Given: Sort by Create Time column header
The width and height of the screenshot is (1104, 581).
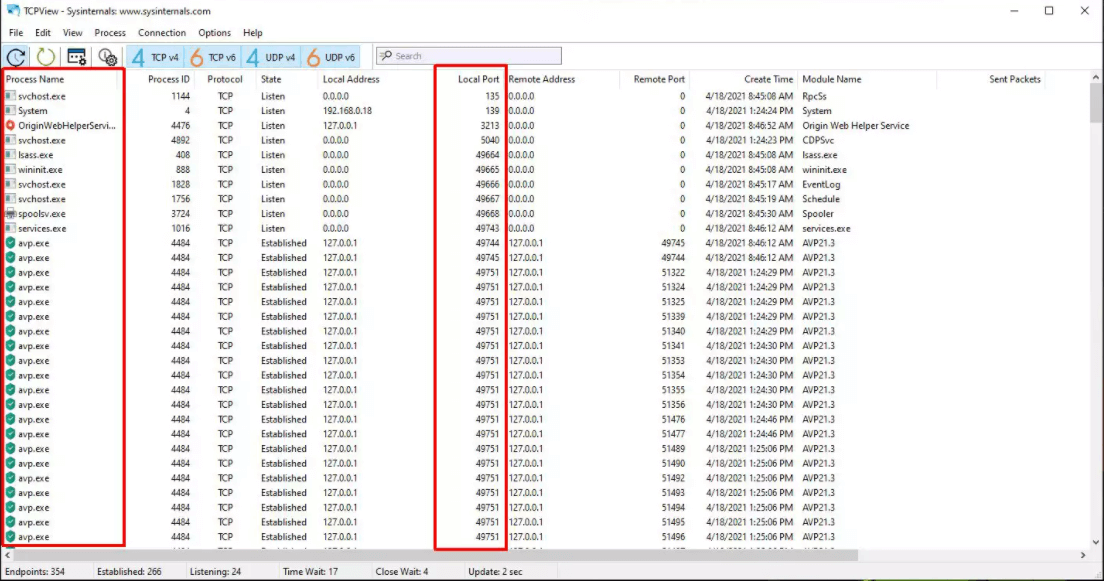Looking at the screenshot, I should tap(768, 80).
